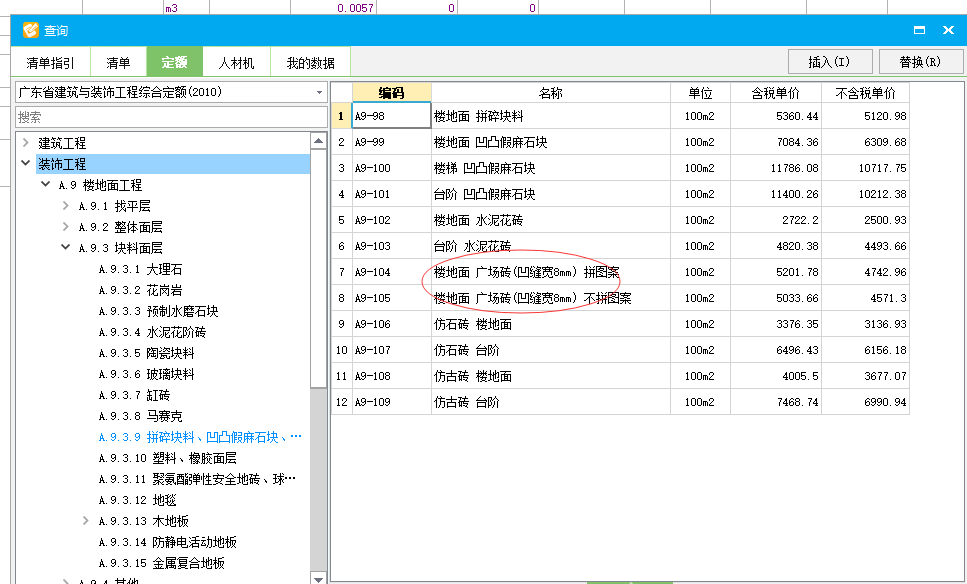The height and width of the screenshot is (584, 967).
Task: Select A.9.3.6 玻璃块料 tree item
Action: point(146,374)
